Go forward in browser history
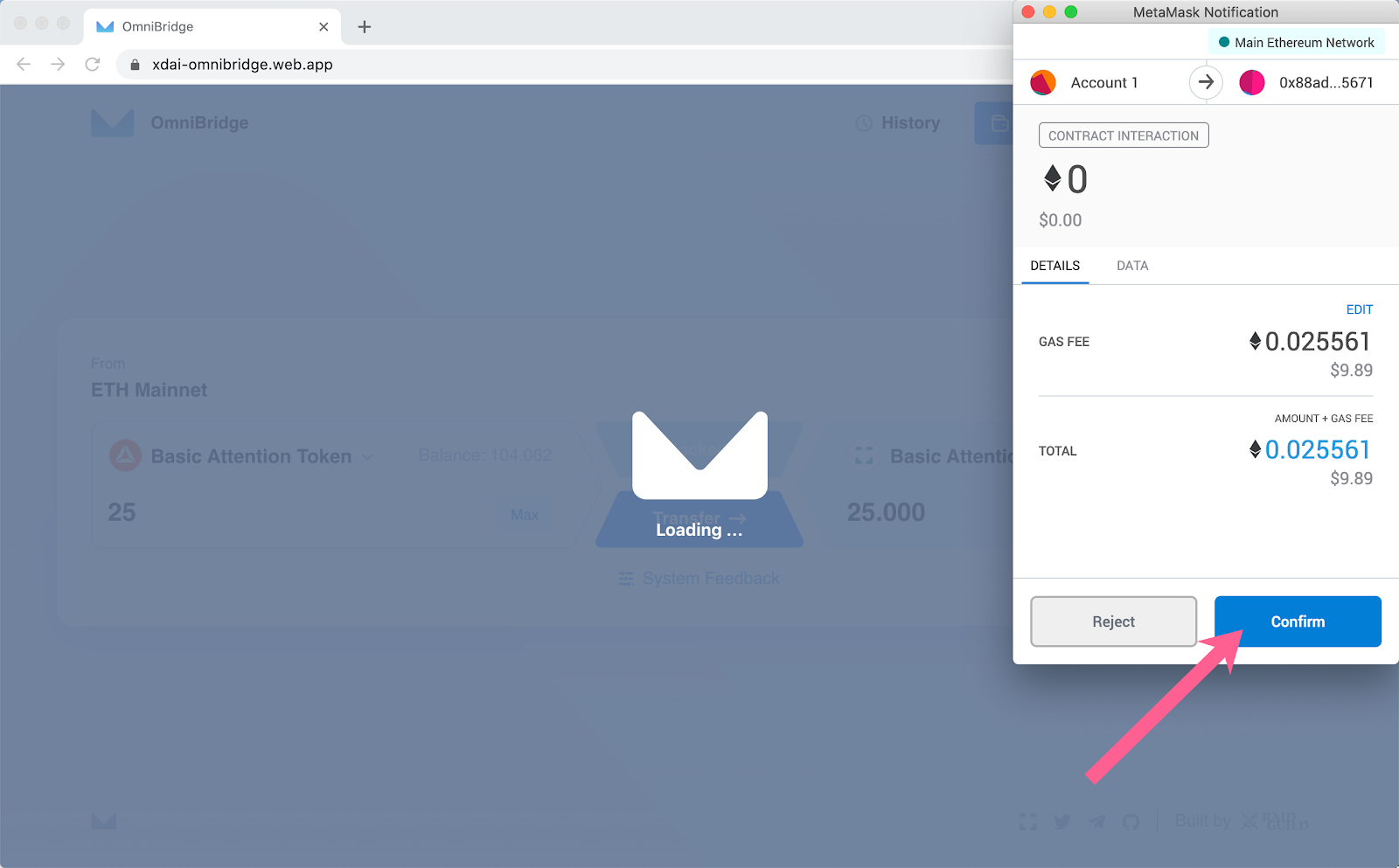 point(58,64)
